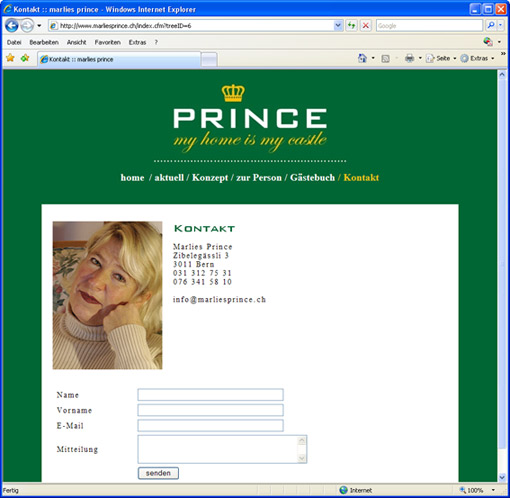
Task: Open the Favoriten menu
Action: click(x=107, y=42)
